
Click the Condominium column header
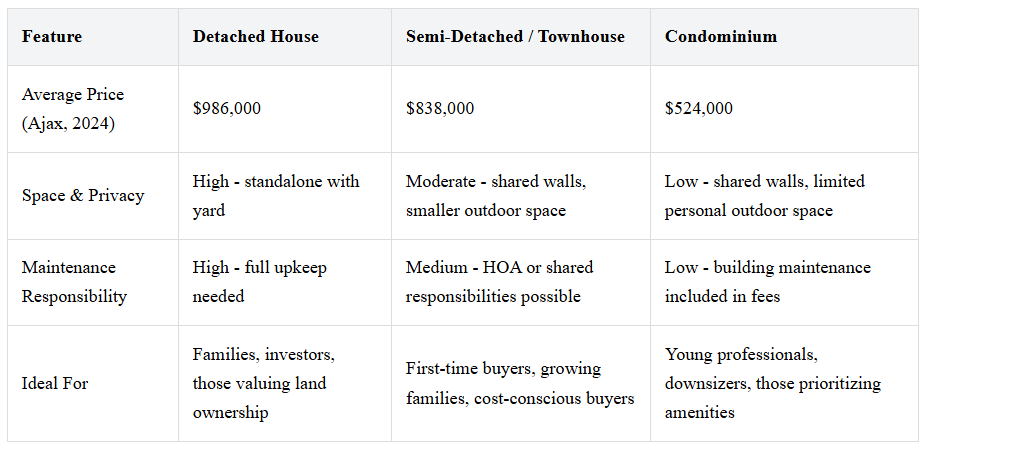coord(721,37)
